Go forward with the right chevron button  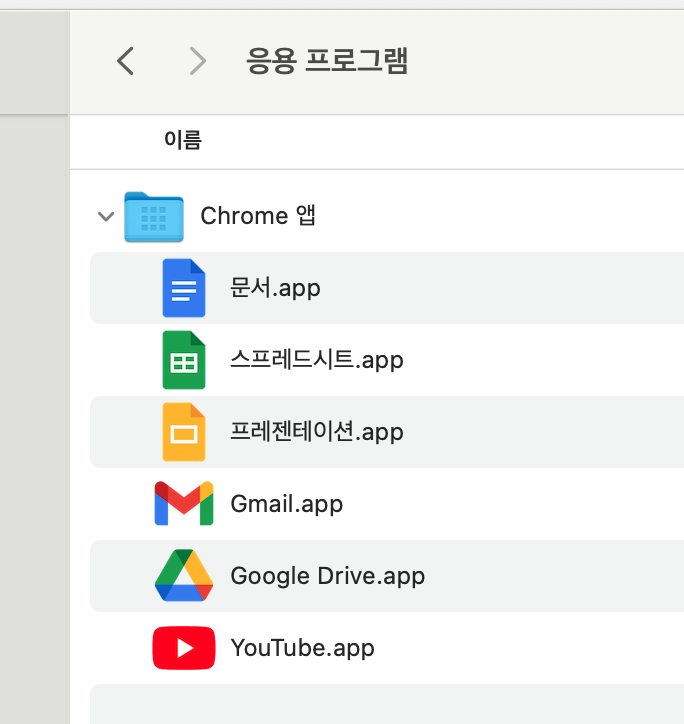coord(198,60)
